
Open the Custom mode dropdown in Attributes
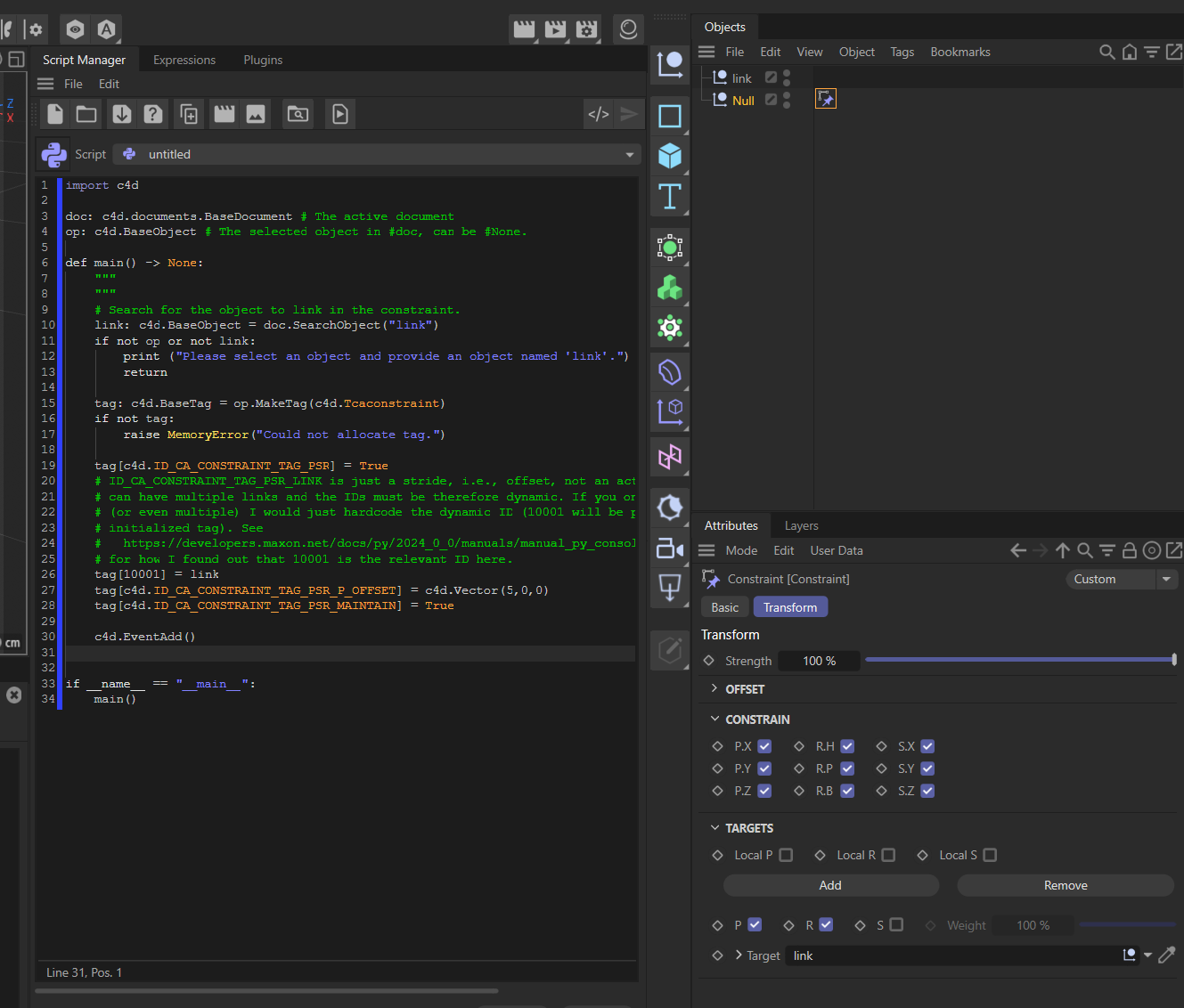(x=1166, y=579)
